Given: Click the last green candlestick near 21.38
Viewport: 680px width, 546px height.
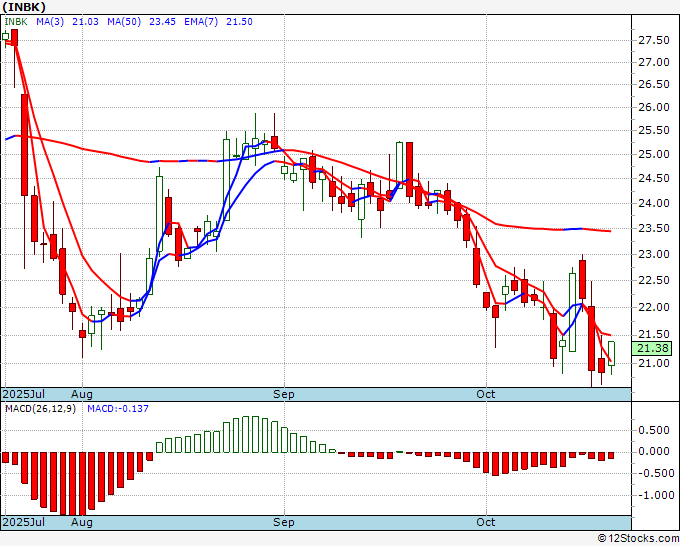Looking at the screenshot, I should click(611, 353).
